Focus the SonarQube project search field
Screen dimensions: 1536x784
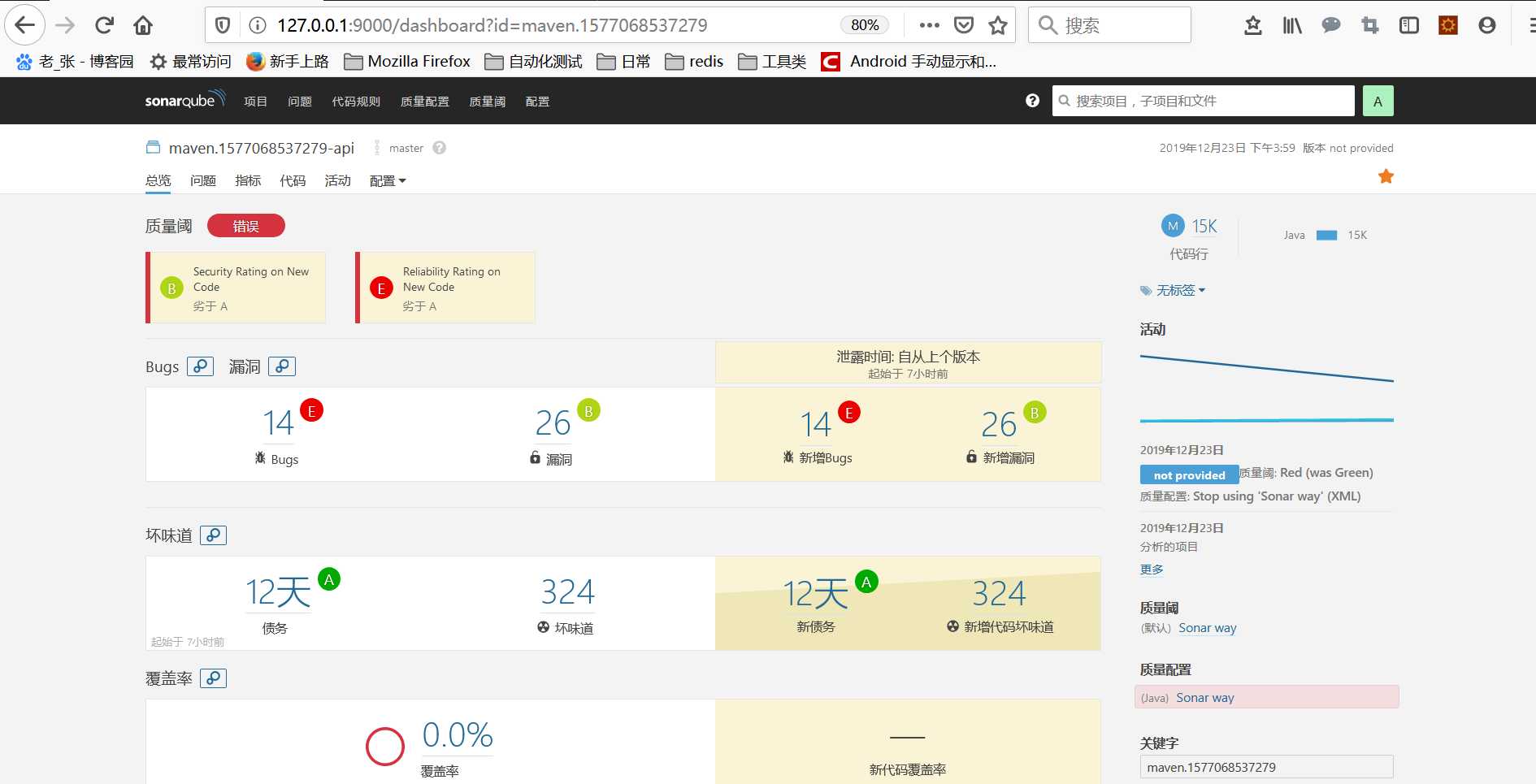tap(1203, 101)
